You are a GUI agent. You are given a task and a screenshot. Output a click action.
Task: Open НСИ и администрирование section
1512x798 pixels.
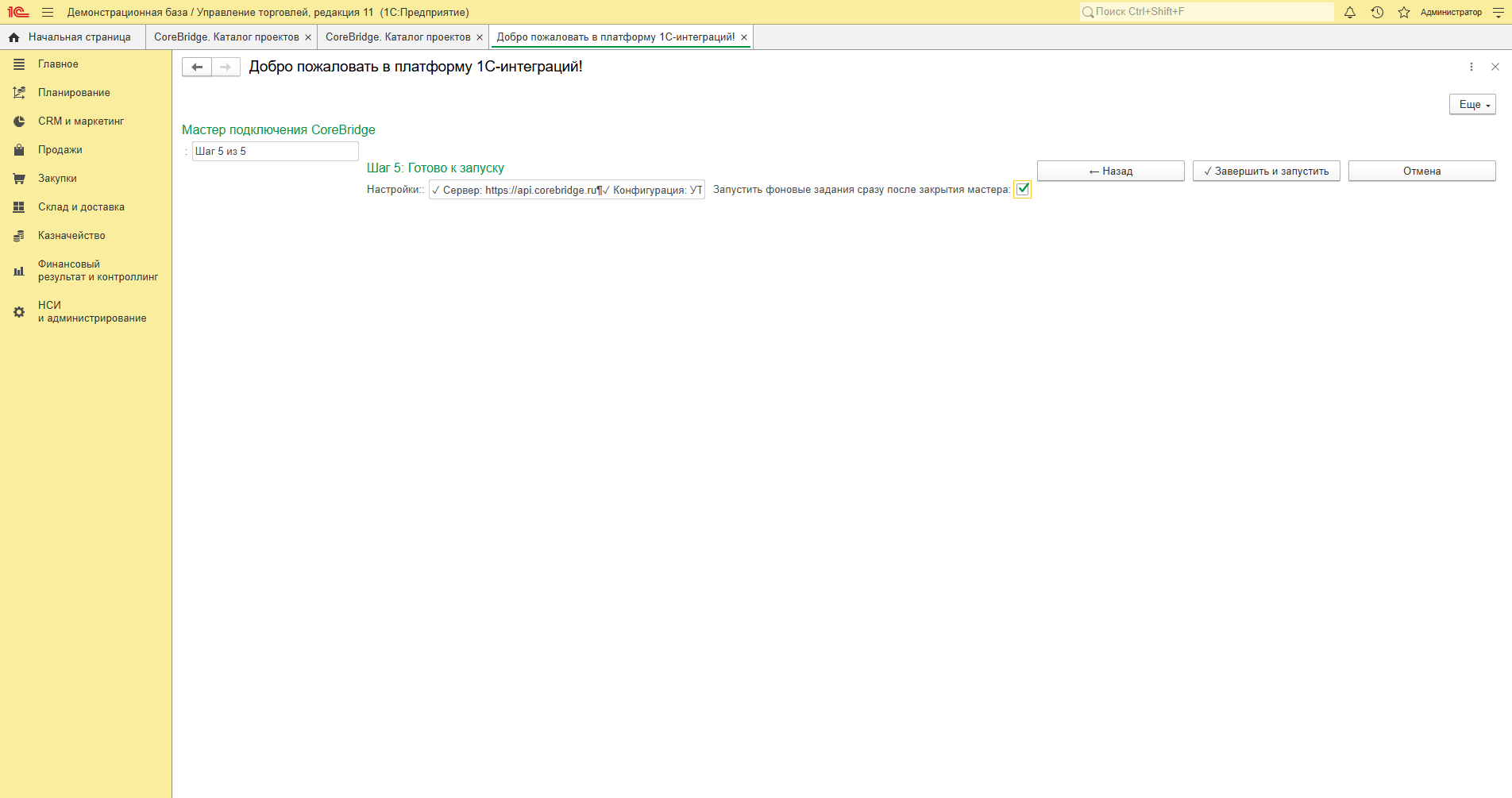pyautogui.click(x=86, y=312)
